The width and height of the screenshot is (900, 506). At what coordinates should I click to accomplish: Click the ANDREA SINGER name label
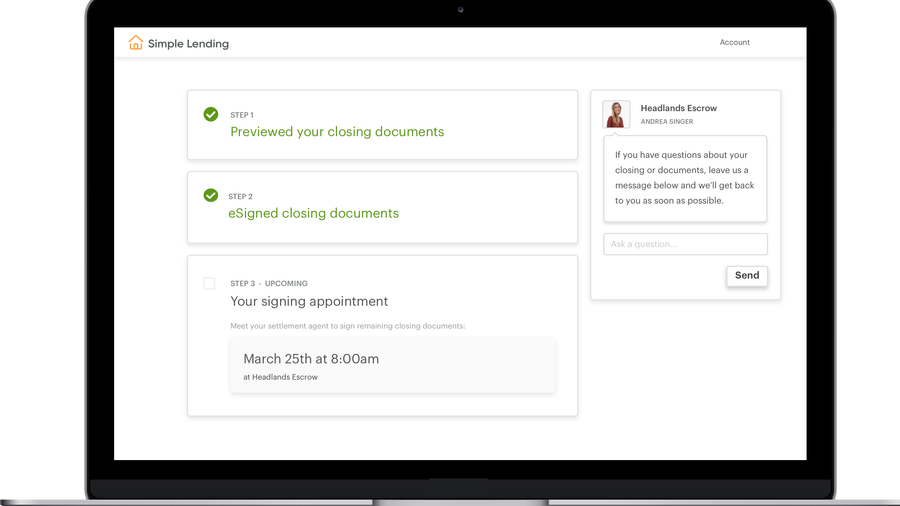click(666, 122)
